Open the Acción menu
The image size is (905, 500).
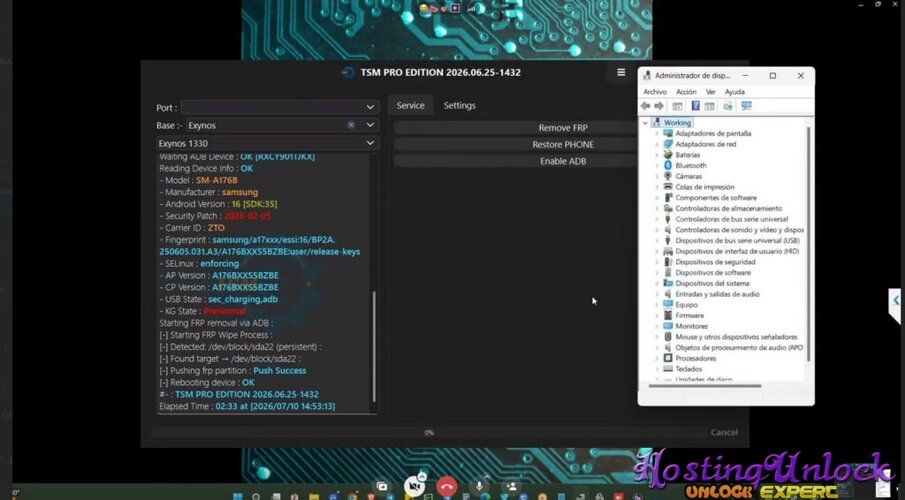[x=686, y=92]
